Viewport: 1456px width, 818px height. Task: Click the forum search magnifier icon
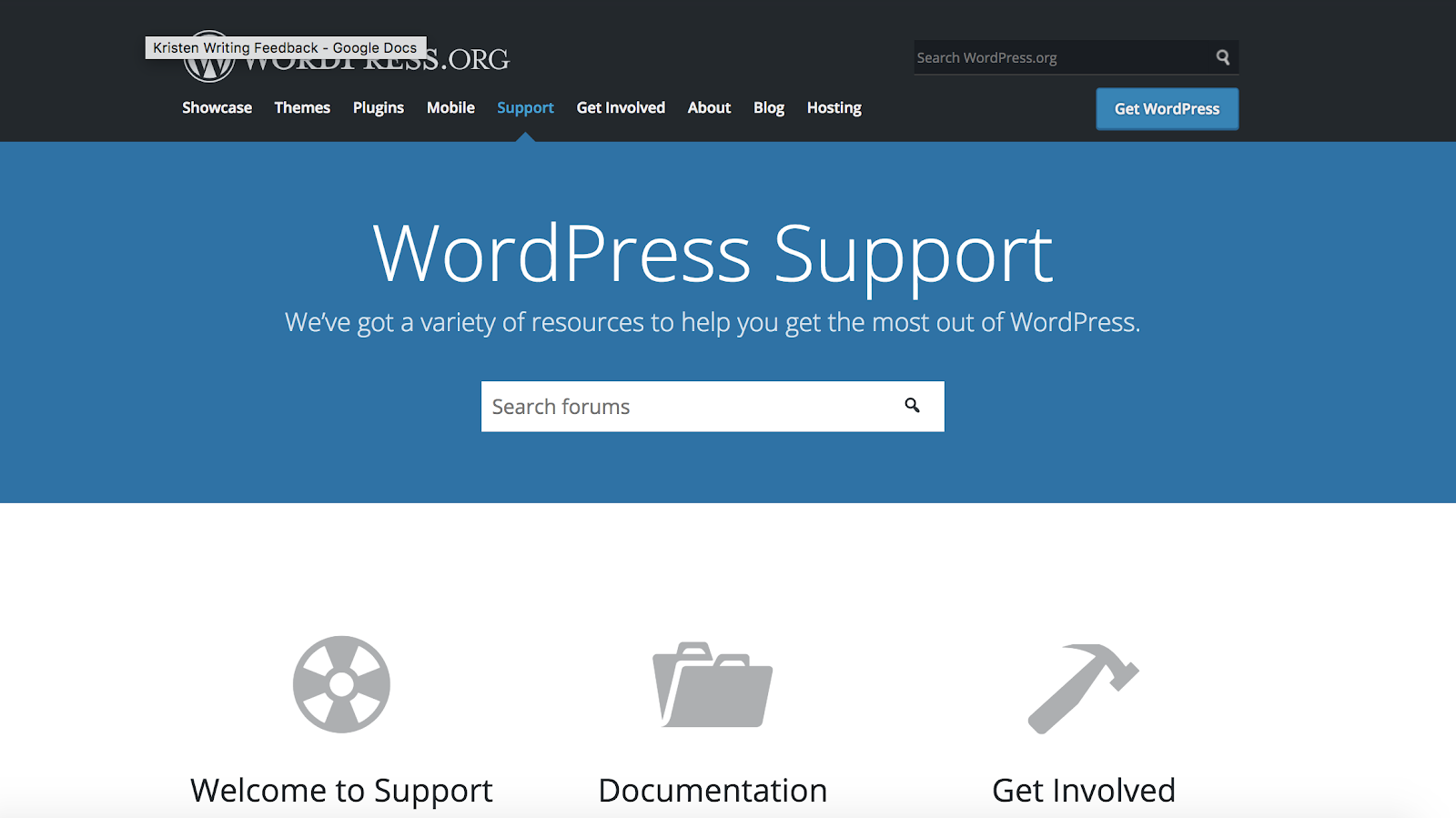tap(912, 406)
